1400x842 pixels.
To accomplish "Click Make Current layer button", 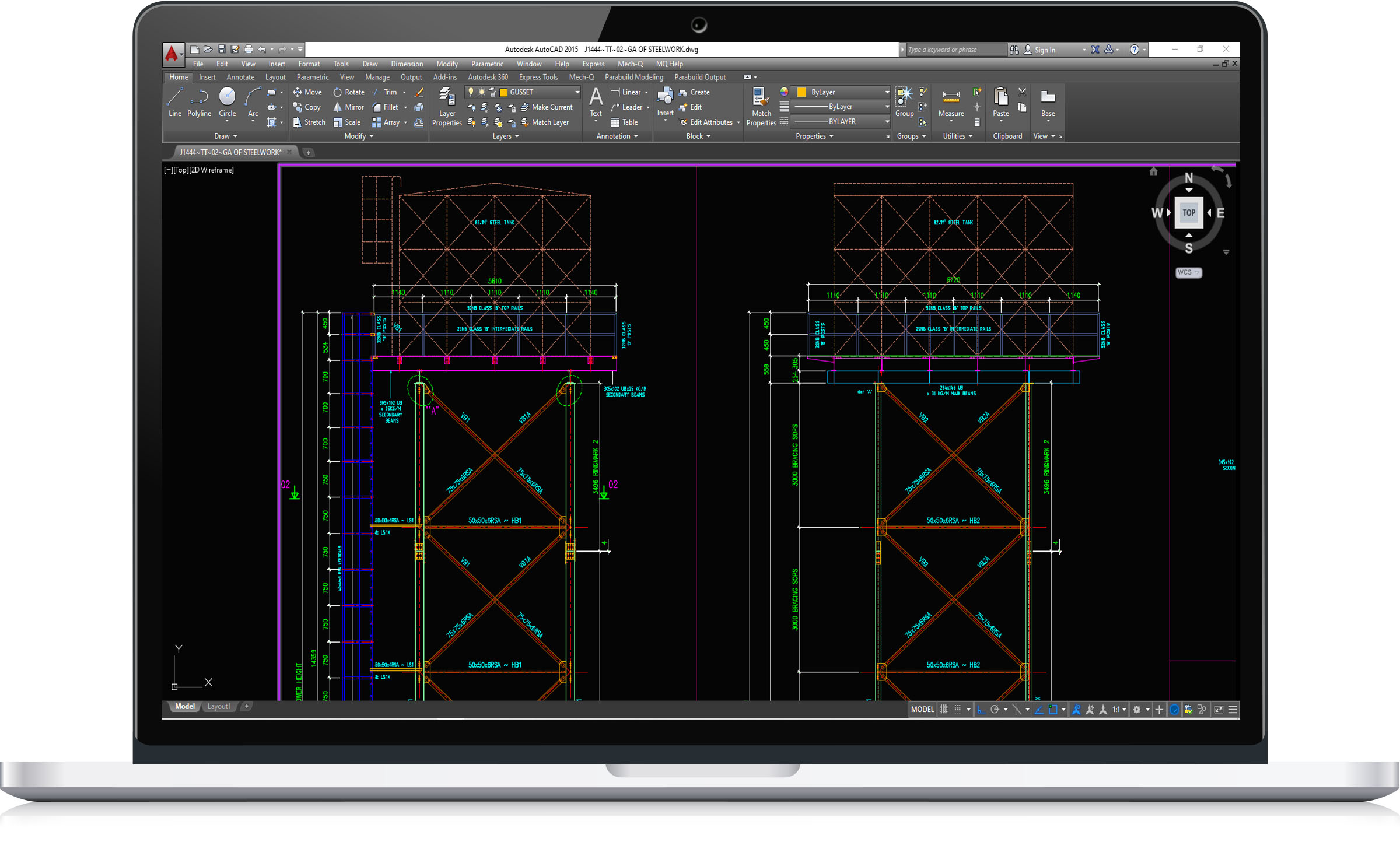I will point(547,107).
